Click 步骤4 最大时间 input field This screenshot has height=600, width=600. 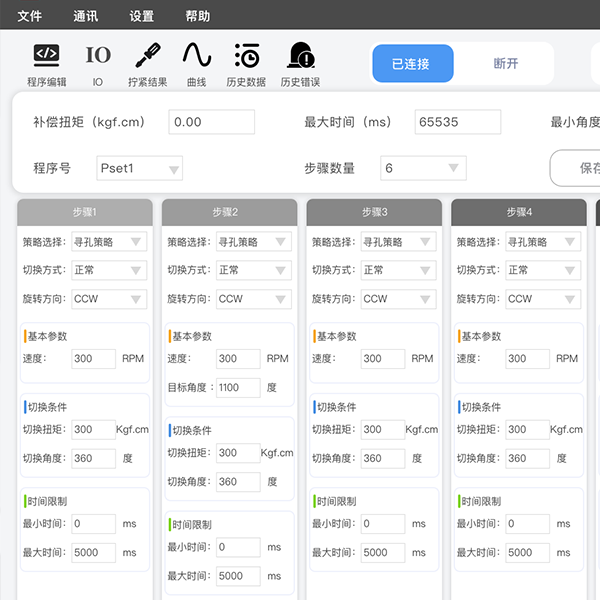point(527,553)
